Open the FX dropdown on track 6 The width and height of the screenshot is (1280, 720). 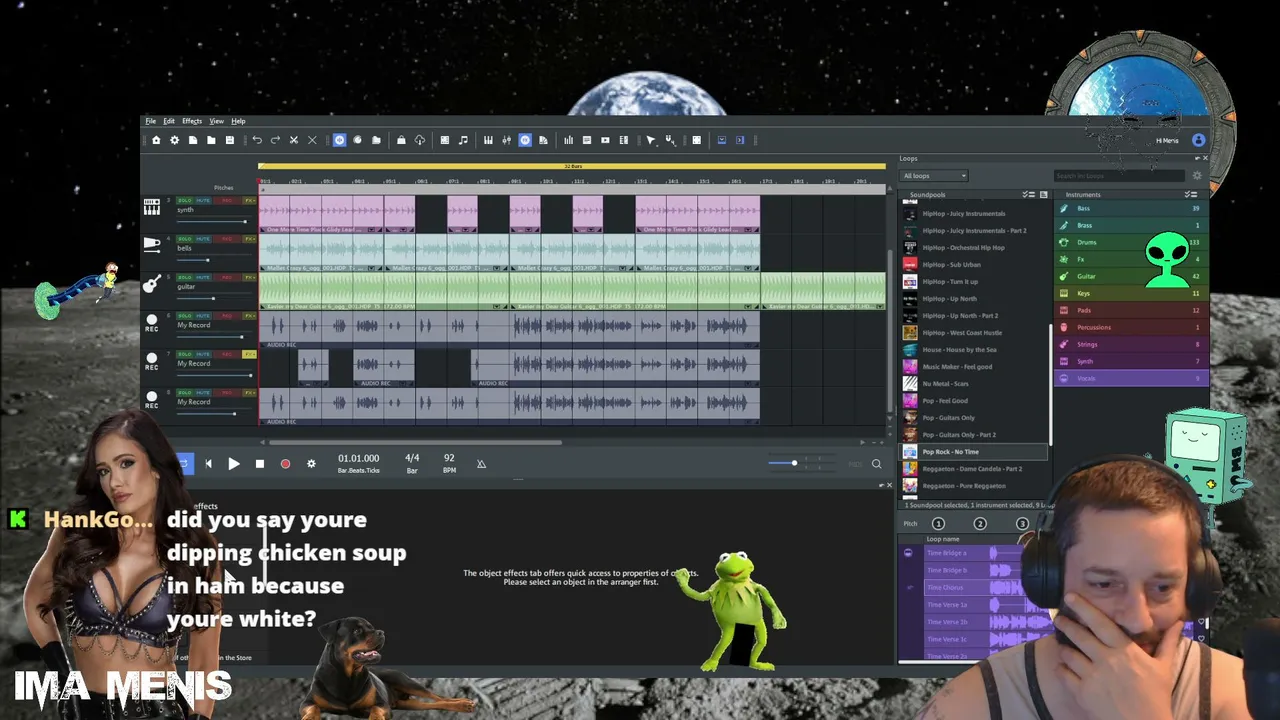[x=249, y=316]
